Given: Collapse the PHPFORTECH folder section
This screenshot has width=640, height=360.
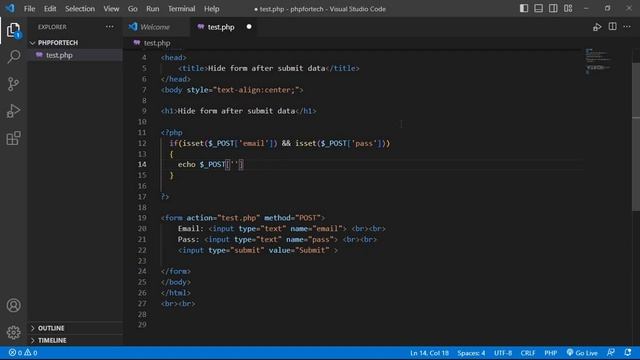Looking at the screenshot, I should [x=75, y=42].
